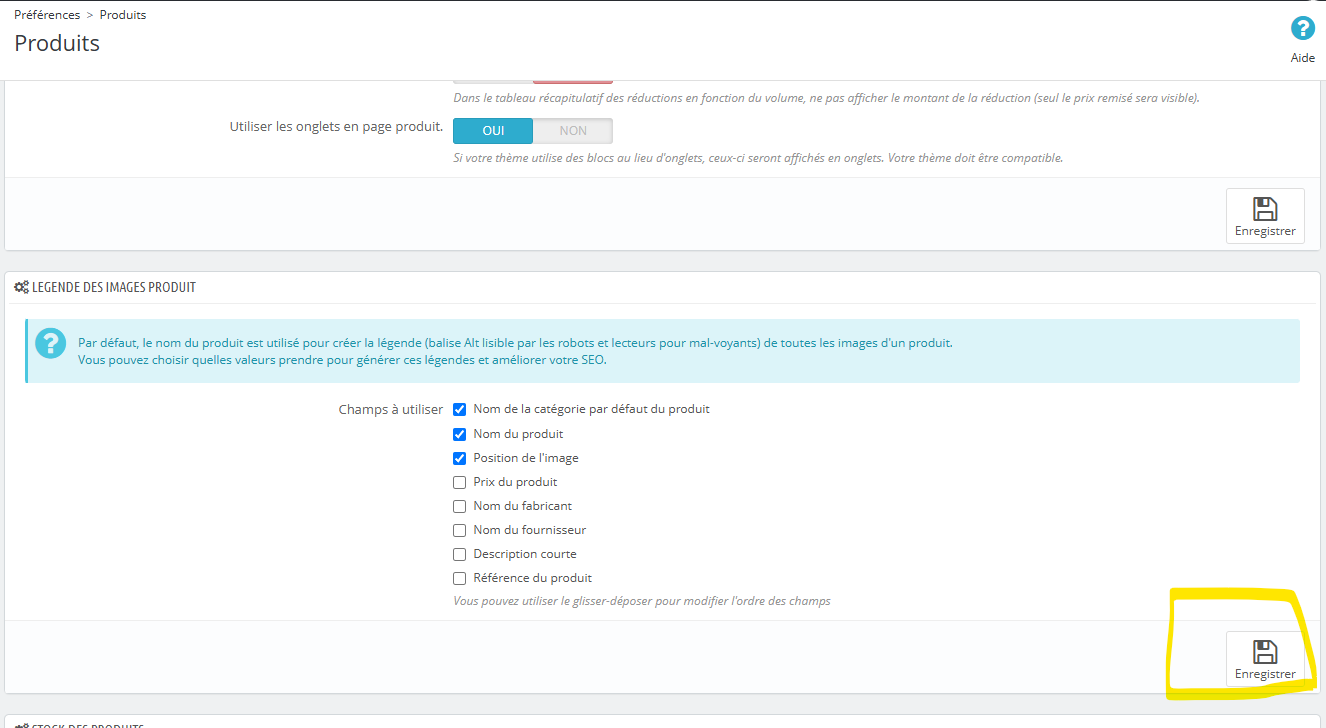Image resolution: width=1326 pixels, height=728 pixels.
Task: Set the onglets en page produit toggle to NON
Action: coord(573,131)
